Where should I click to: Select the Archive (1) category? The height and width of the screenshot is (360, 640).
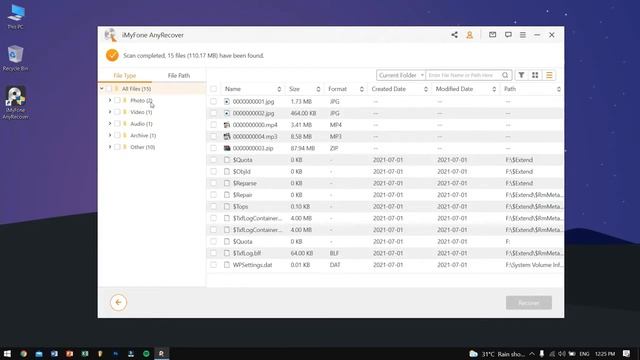tap(143, 136)
